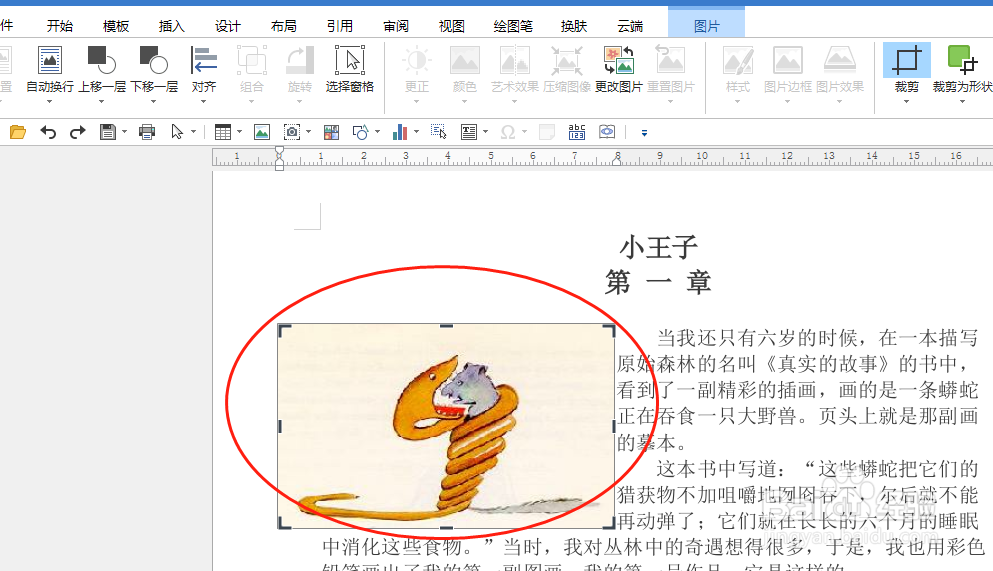Open the quick toolbar customize arrow
Image resolution: width=993 pixels, height=571 pixels.
644,133
